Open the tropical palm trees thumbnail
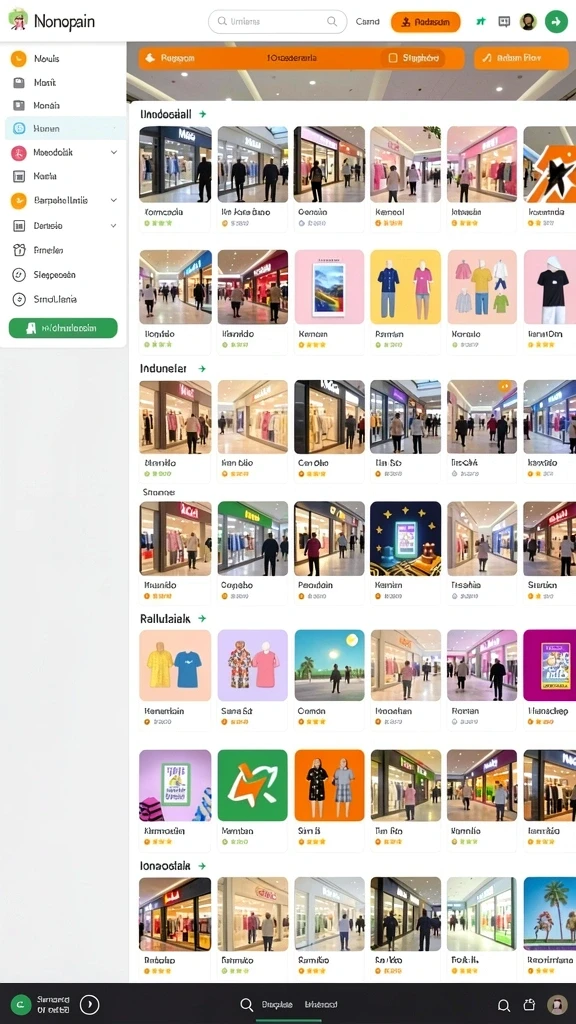The height and width of the screenshot is (1024, 576). click(x=549, y=914)
